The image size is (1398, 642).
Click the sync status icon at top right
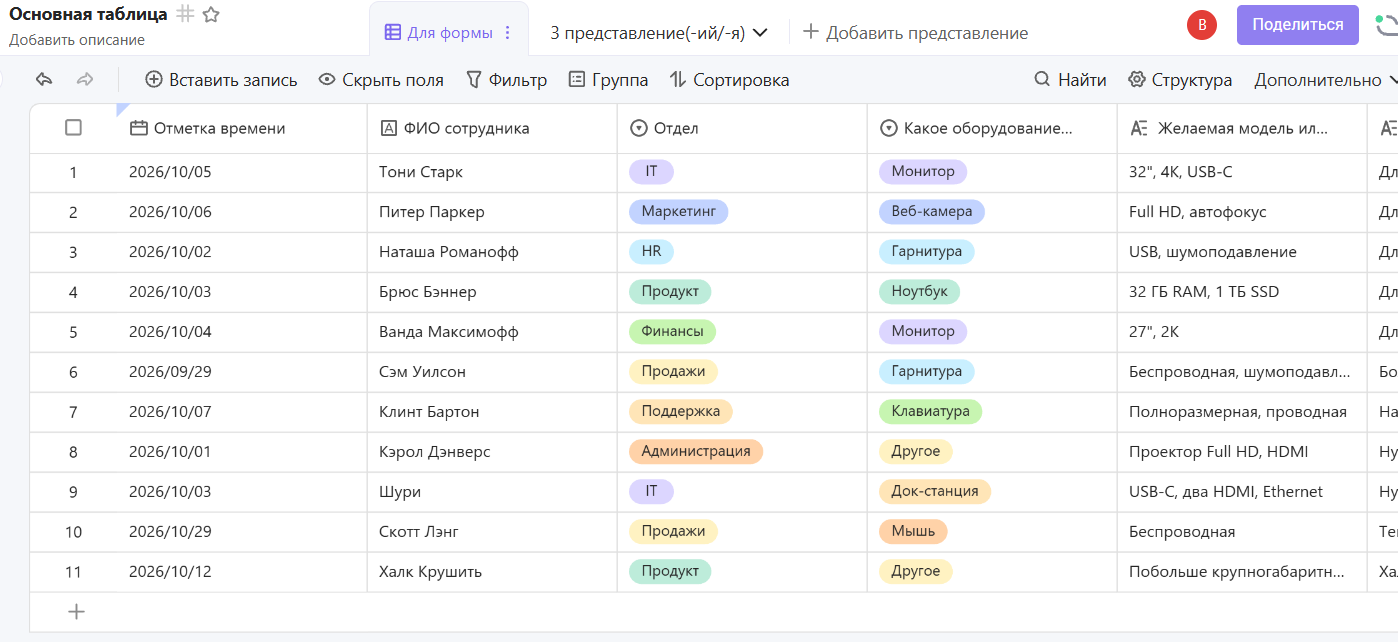(1388, 26)
